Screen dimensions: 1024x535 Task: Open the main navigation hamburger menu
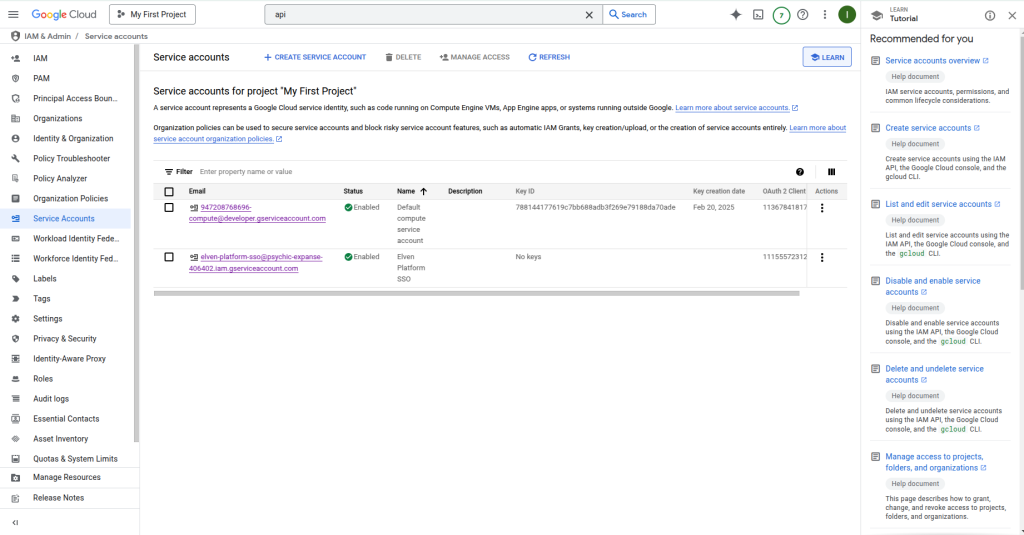point(14,15)
